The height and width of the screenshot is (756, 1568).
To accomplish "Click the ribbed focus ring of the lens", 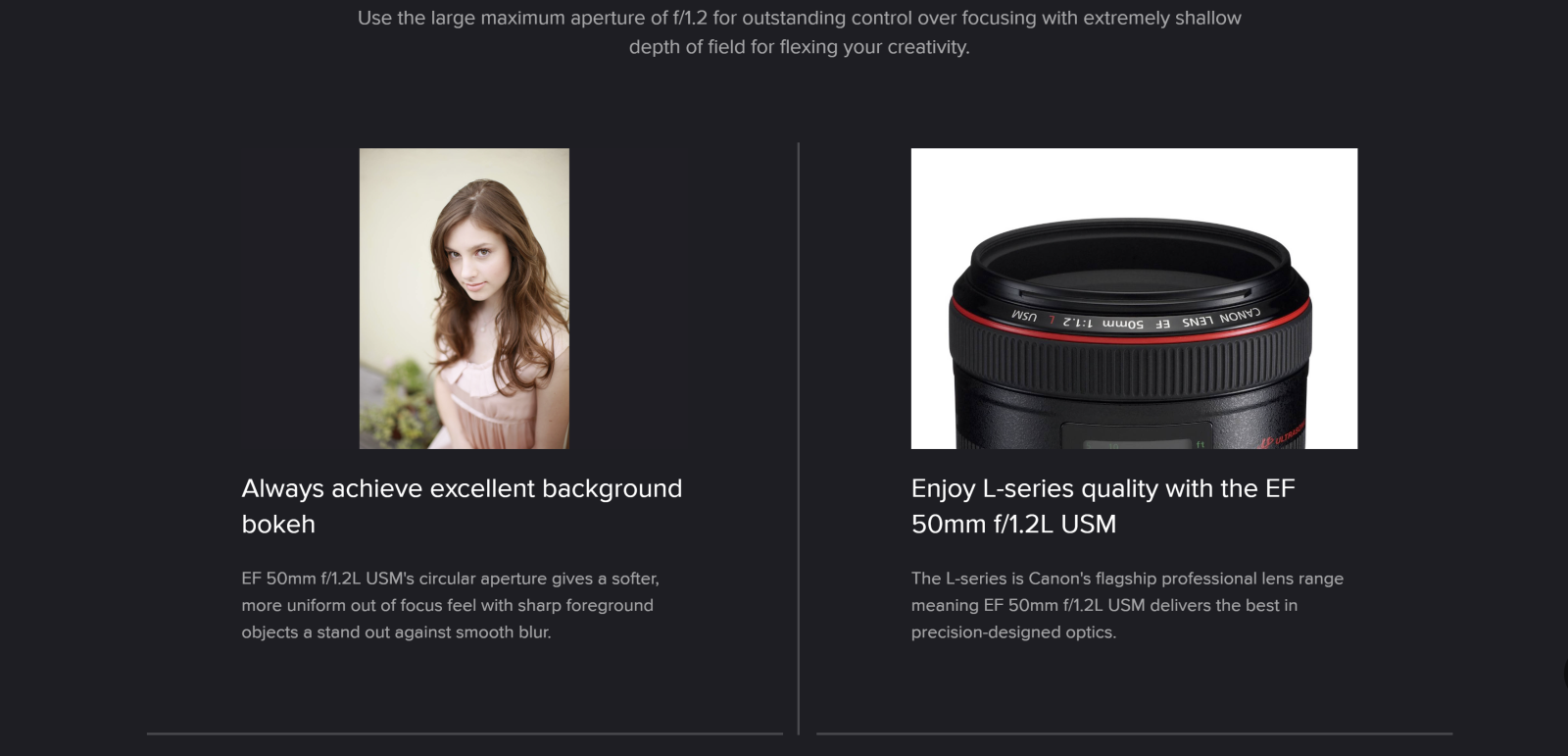I will pyautogui.click(x=1130, y=373).
